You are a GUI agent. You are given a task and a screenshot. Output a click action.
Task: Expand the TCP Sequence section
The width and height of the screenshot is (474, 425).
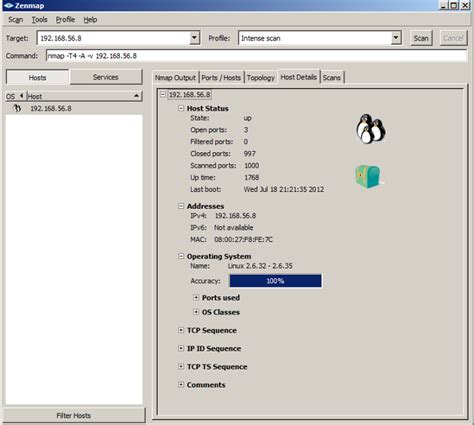181,330
